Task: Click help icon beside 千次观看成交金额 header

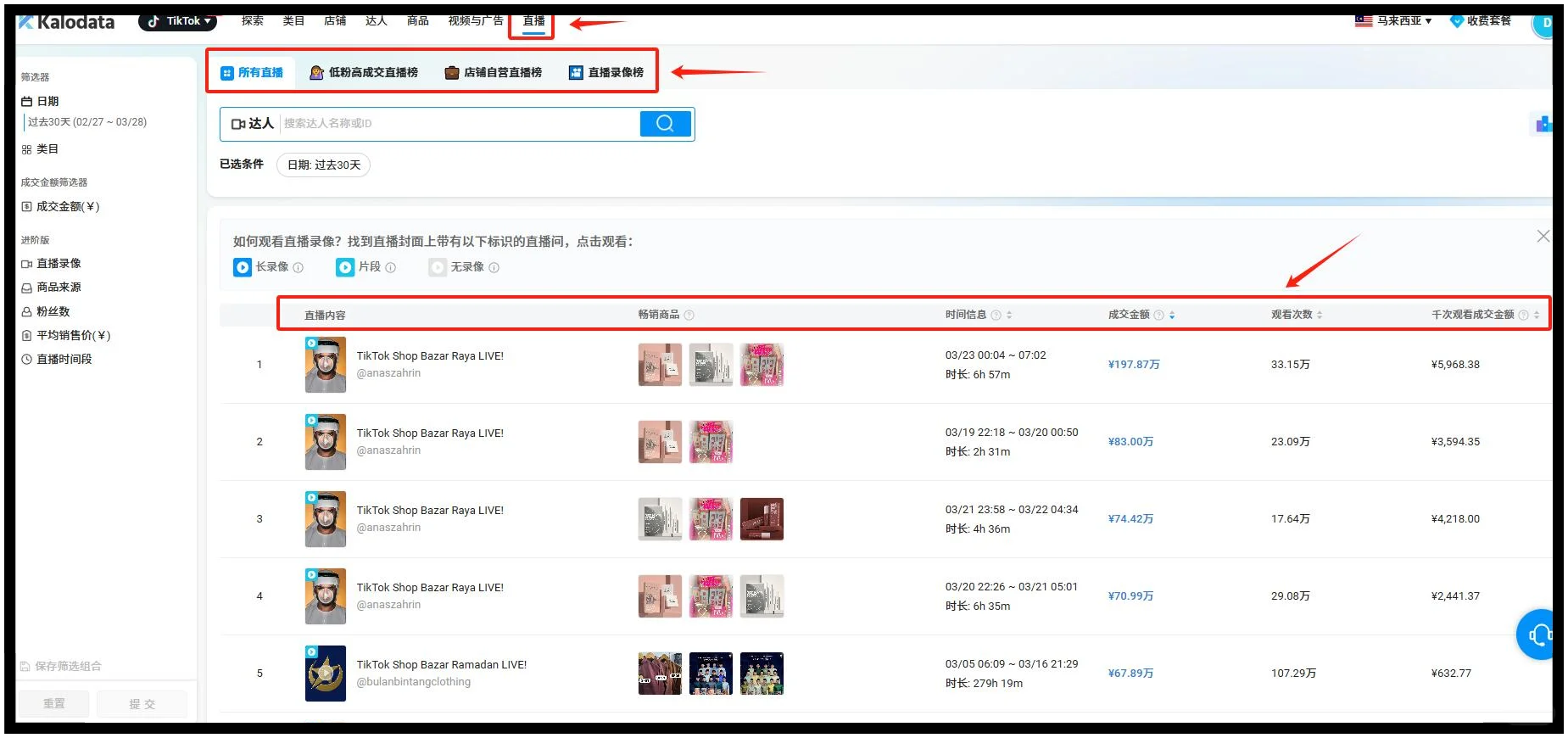Action: pyautogui.click(x=1523, y=315)
